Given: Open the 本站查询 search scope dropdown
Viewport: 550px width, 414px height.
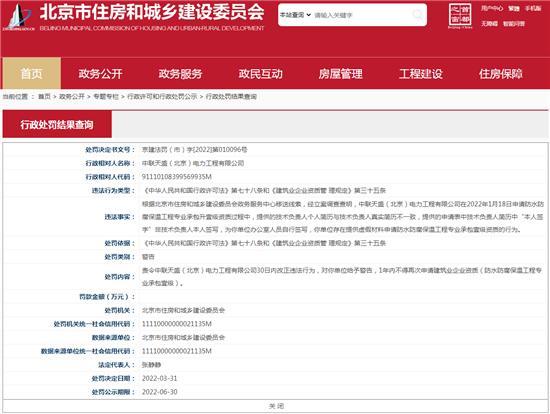Looking at the screenshot, I should [295, 15].
